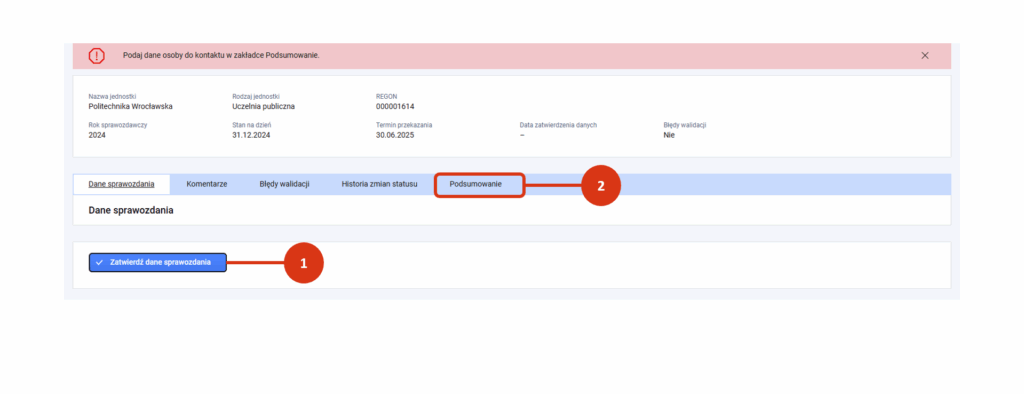Viewport: 1024px width, 394px height.
Task: Switch to the Komentarze tab
Action: click(x=206, y=184)
